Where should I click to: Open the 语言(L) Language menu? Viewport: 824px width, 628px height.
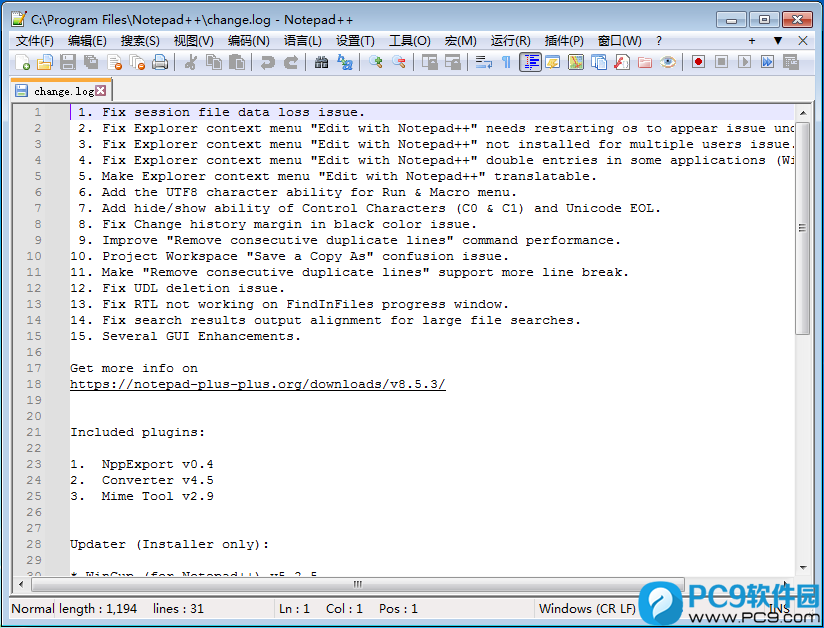coord(303,40)
